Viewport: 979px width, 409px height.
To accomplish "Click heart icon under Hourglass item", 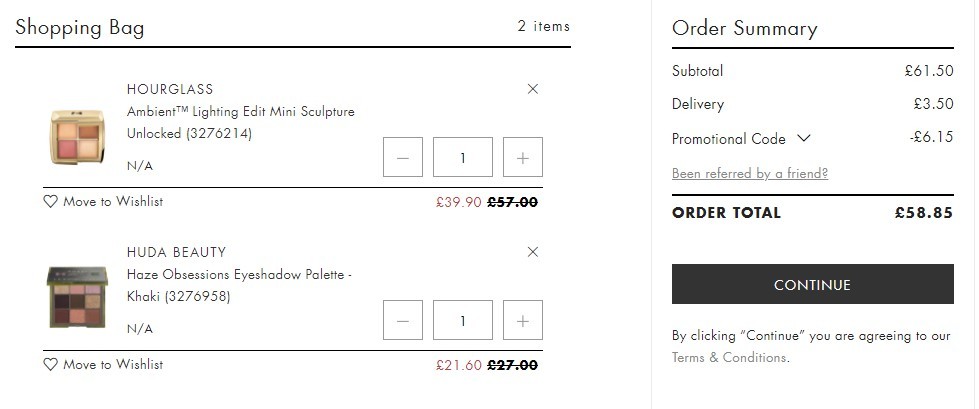I will 51,202.
